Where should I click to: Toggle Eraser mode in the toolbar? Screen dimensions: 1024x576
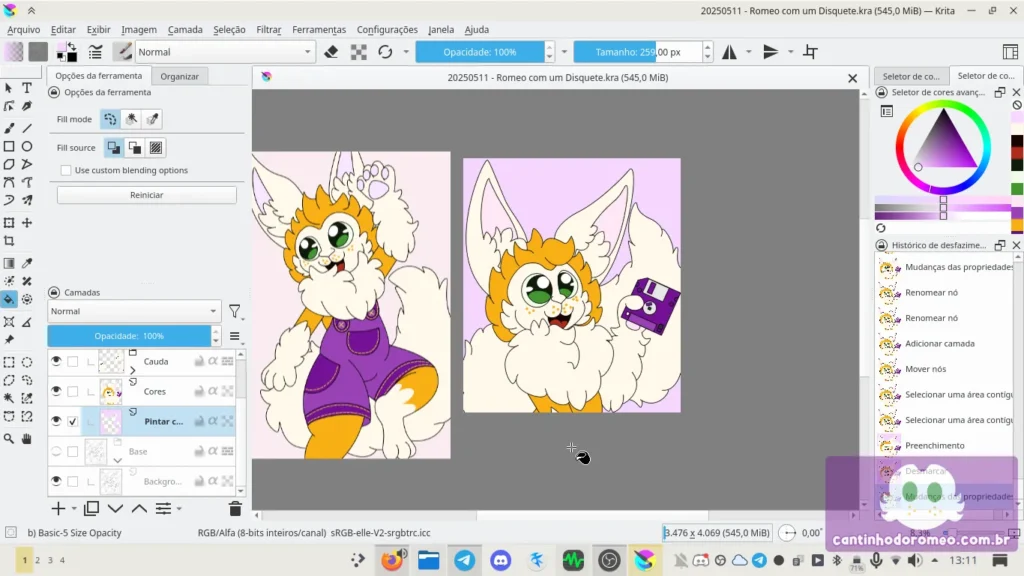click(331, 52)
